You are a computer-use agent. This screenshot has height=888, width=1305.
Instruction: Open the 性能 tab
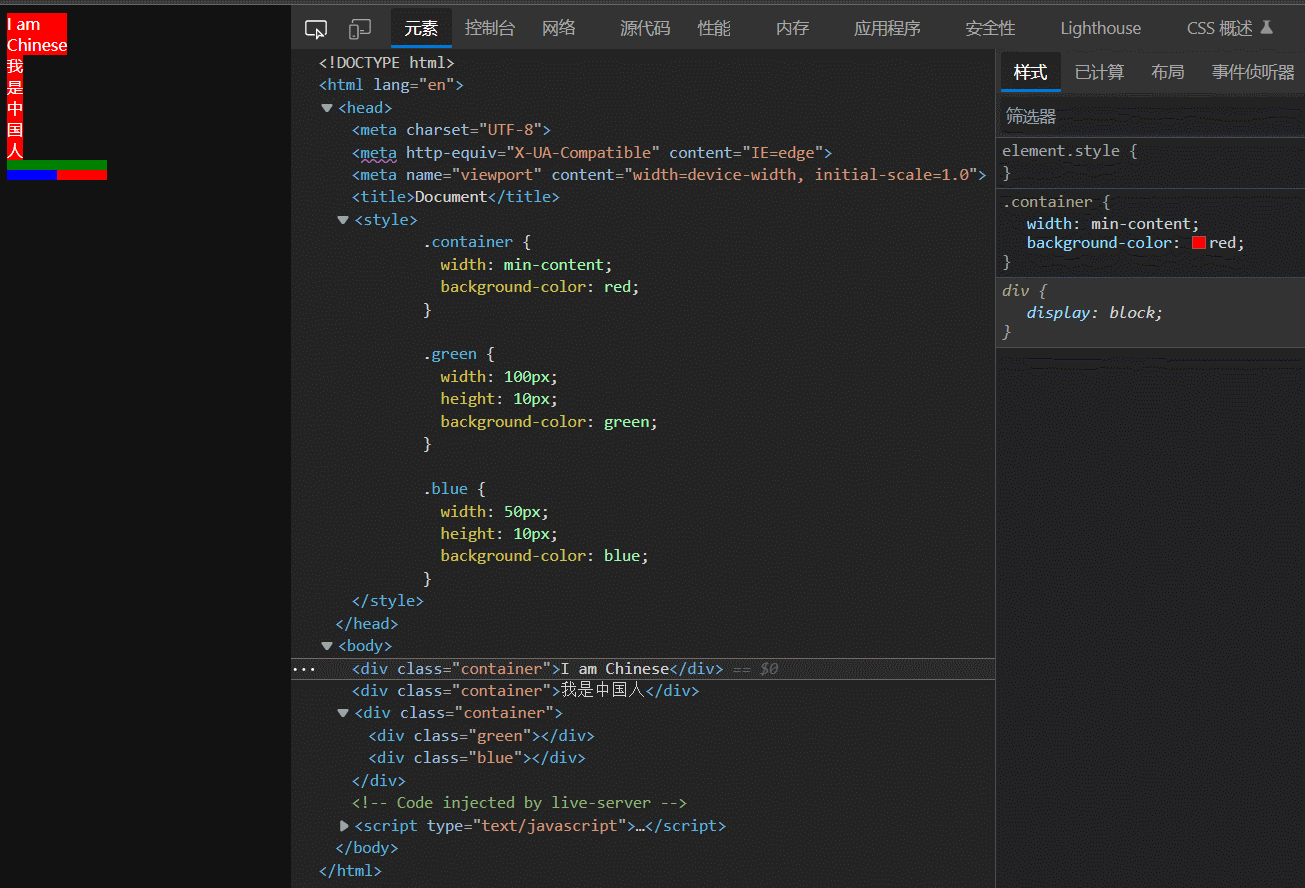point(714,28)
